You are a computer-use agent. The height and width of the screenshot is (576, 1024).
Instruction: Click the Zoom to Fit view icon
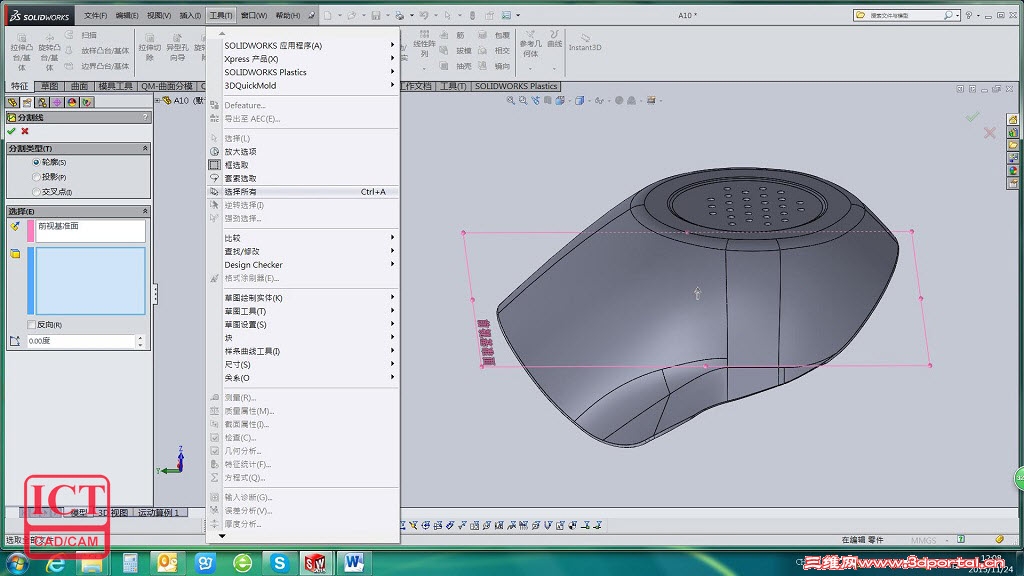coord(511,101)
